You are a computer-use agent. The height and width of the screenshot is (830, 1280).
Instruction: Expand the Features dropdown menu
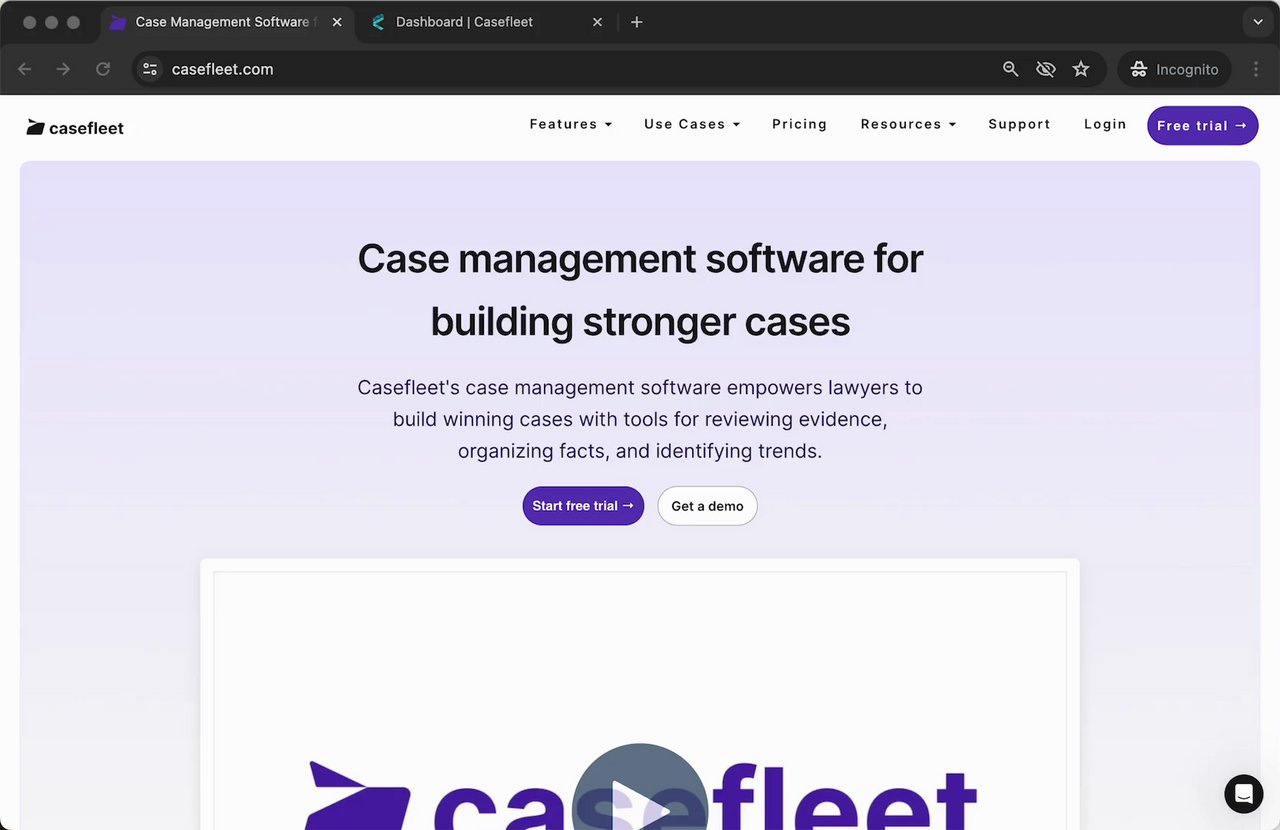(x=570, y=124)
